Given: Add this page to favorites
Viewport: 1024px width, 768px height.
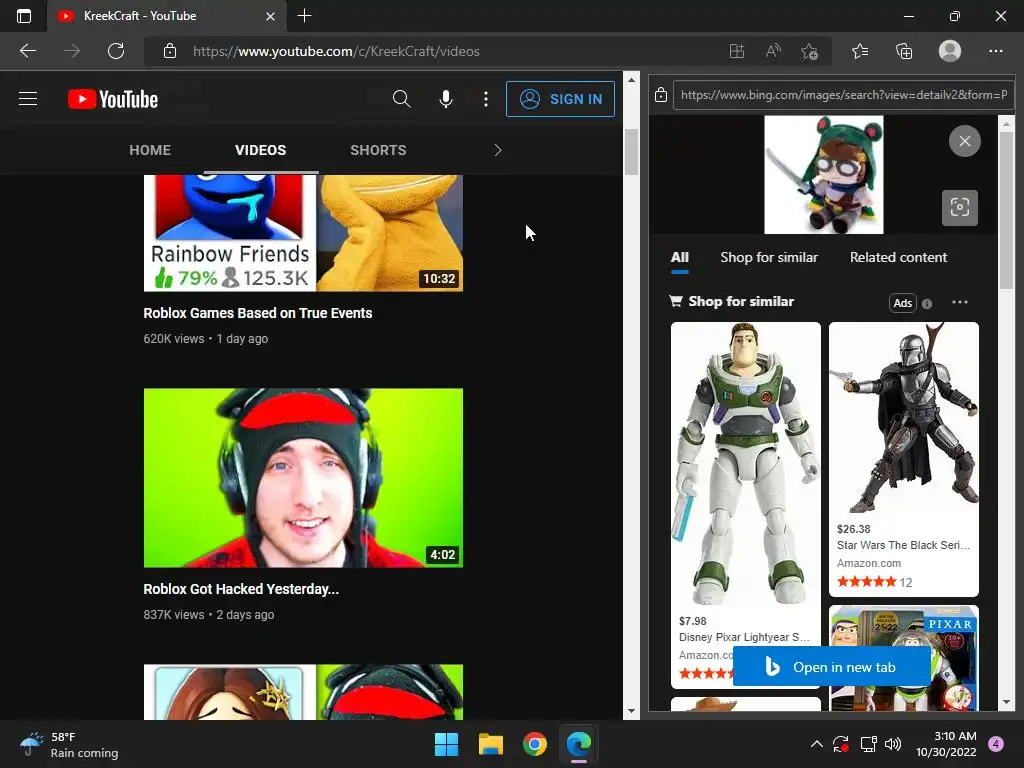Looking at the screenshot, I should [x=810, y=51].
